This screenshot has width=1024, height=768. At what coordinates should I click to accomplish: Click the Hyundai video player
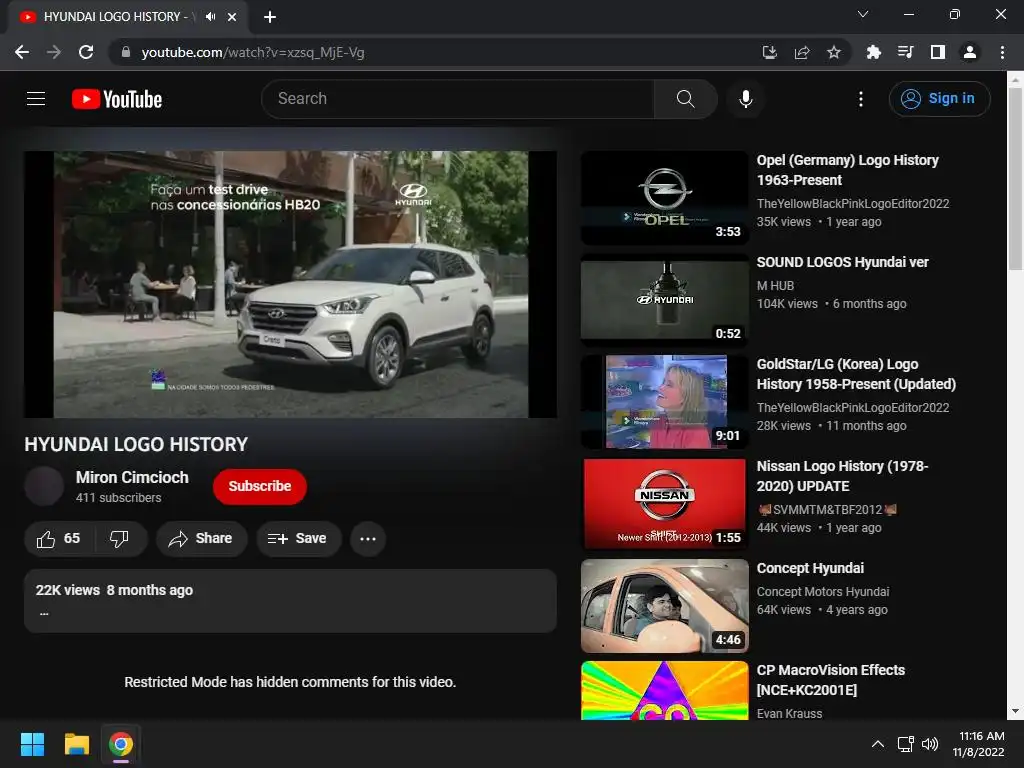291,285
